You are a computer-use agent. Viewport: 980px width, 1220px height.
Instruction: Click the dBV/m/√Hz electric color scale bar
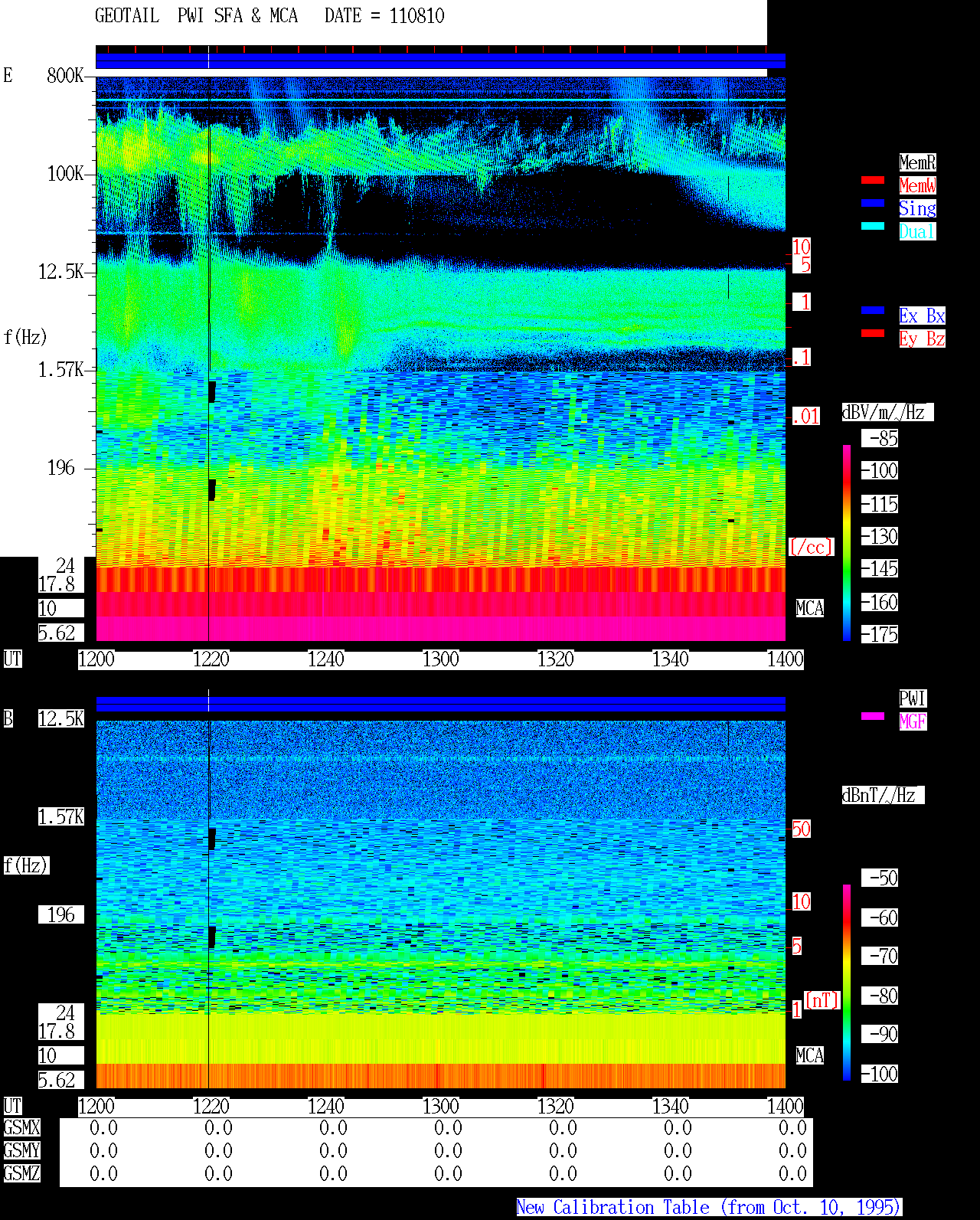tap(847, 542)
